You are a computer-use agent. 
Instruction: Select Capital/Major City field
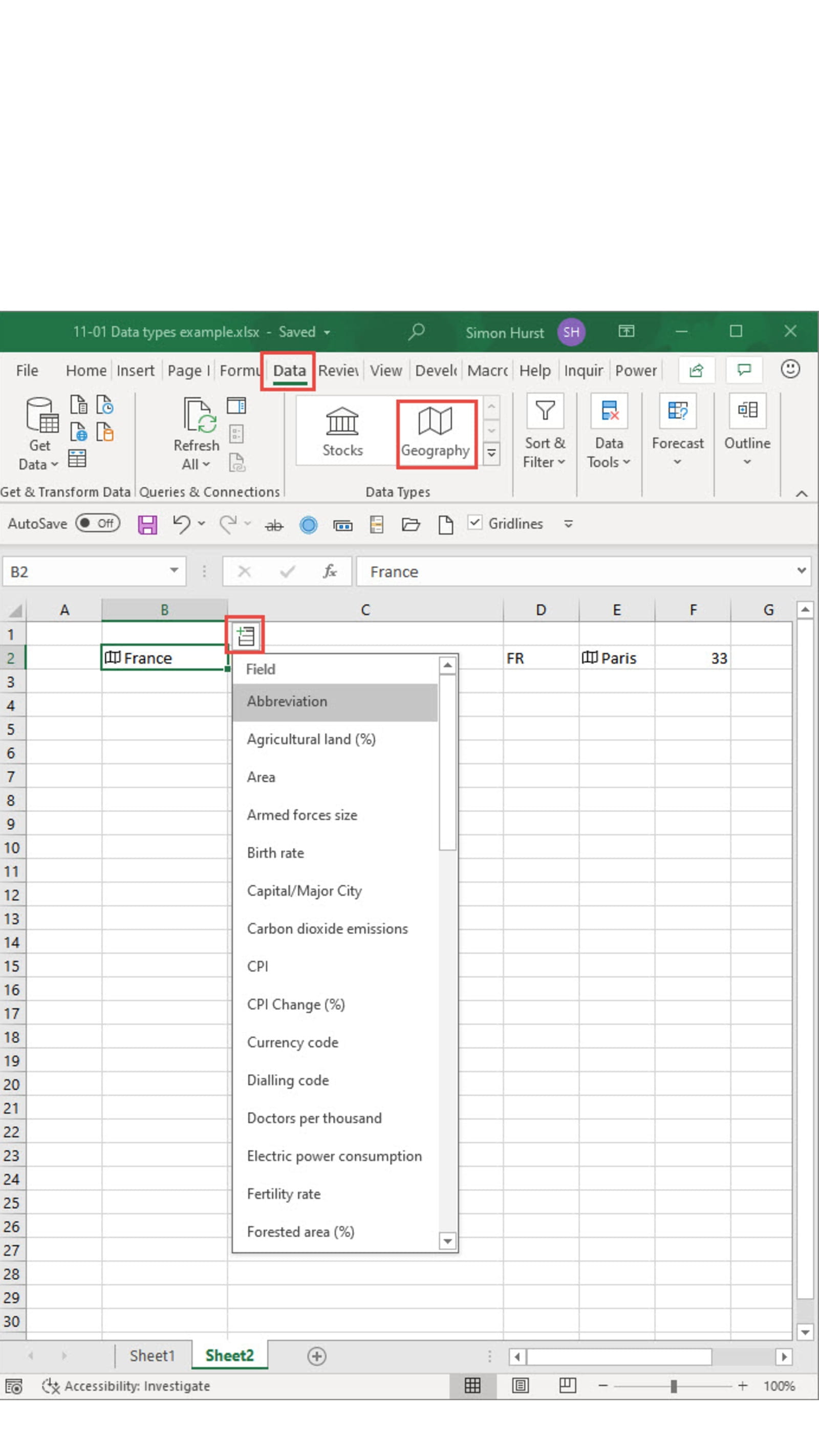point(304,891)
